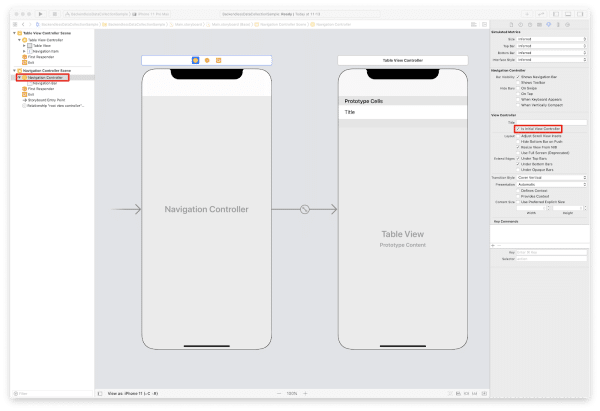The width and height of the screenshot is (600, 411).
Task: Zoom in the storyboard canvas
Action: [x=305, y=393]
